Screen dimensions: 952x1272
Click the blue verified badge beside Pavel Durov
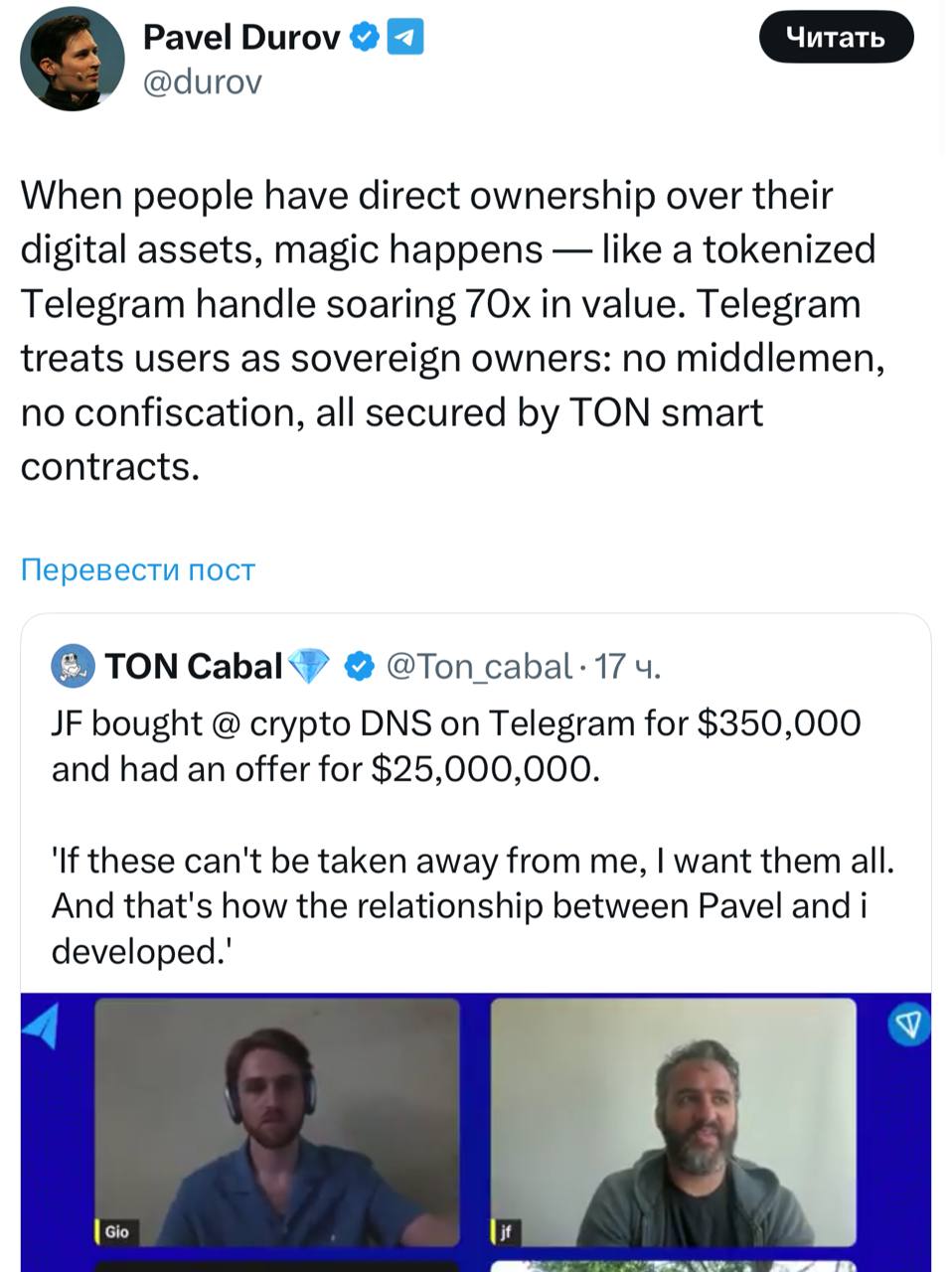[x=365, y=38]
